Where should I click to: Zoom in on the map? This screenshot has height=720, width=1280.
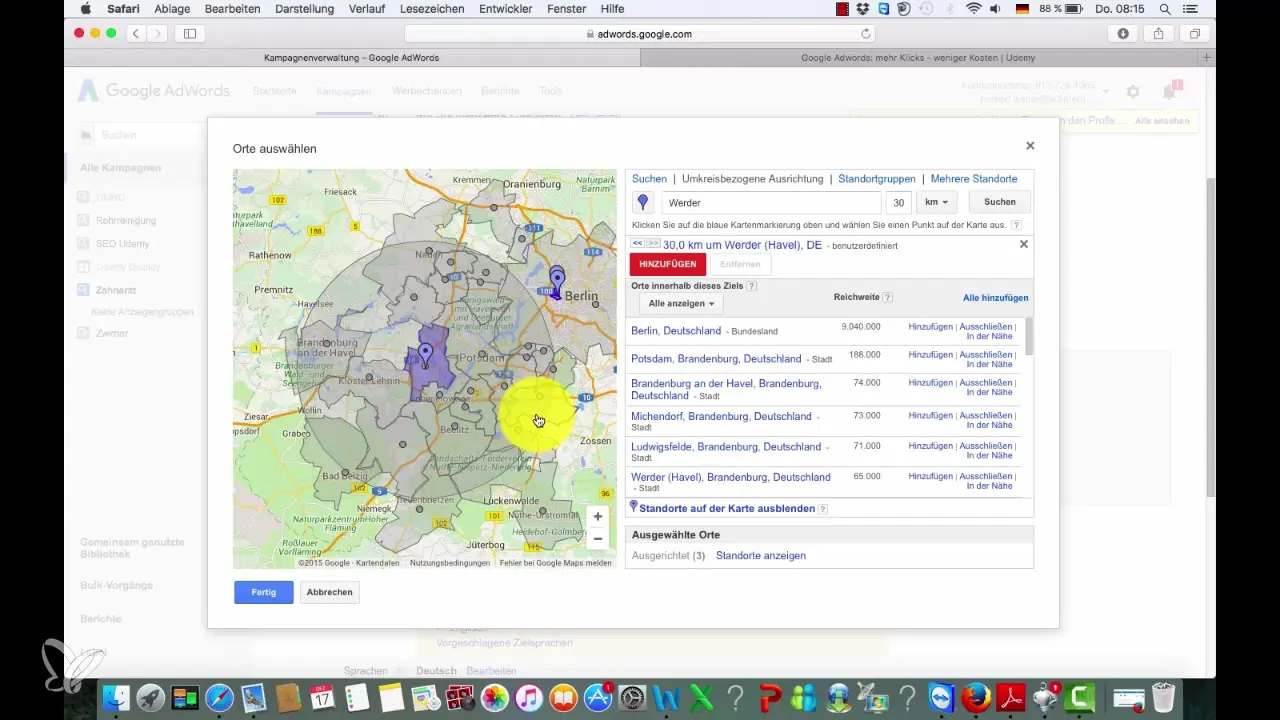pyautogui.click(x=598, y=517)
